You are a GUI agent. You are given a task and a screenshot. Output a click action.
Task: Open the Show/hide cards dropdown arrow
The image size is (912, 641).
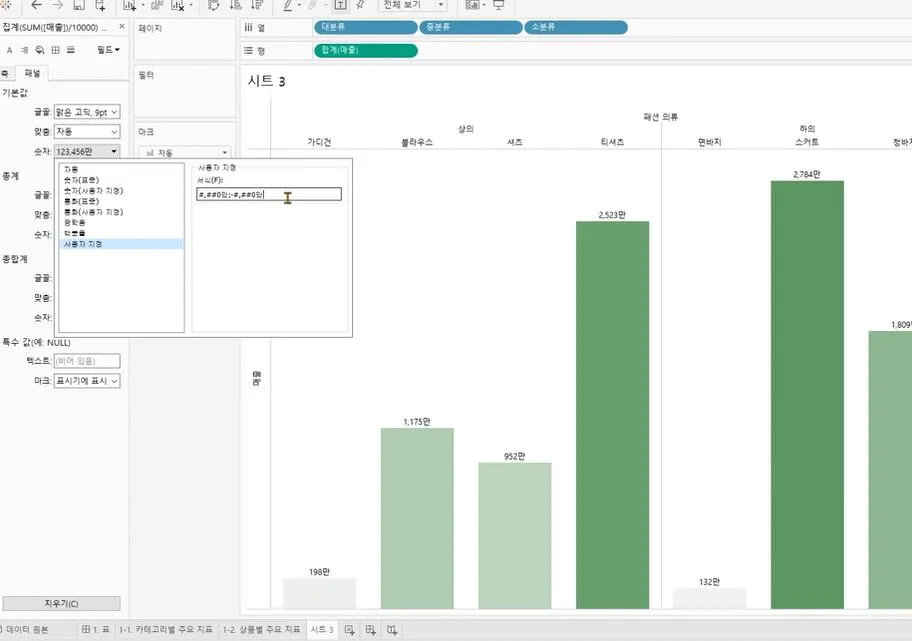484,5
